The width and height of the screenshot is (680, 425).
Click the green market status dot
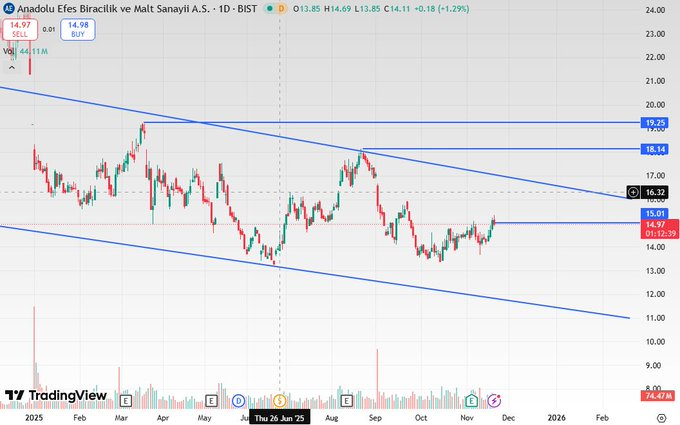(x=270, y=8)
